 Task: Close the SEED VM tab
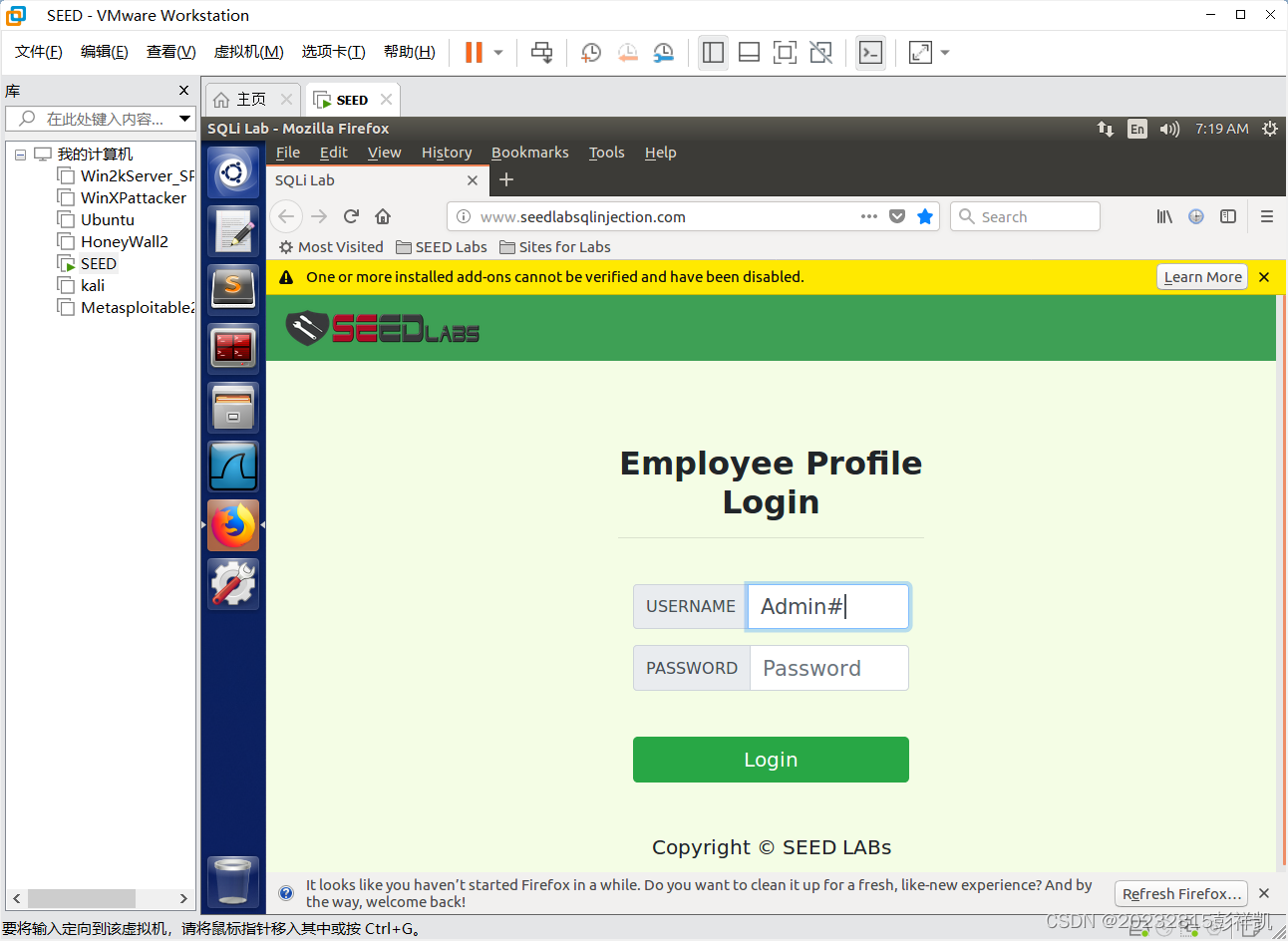386,100
